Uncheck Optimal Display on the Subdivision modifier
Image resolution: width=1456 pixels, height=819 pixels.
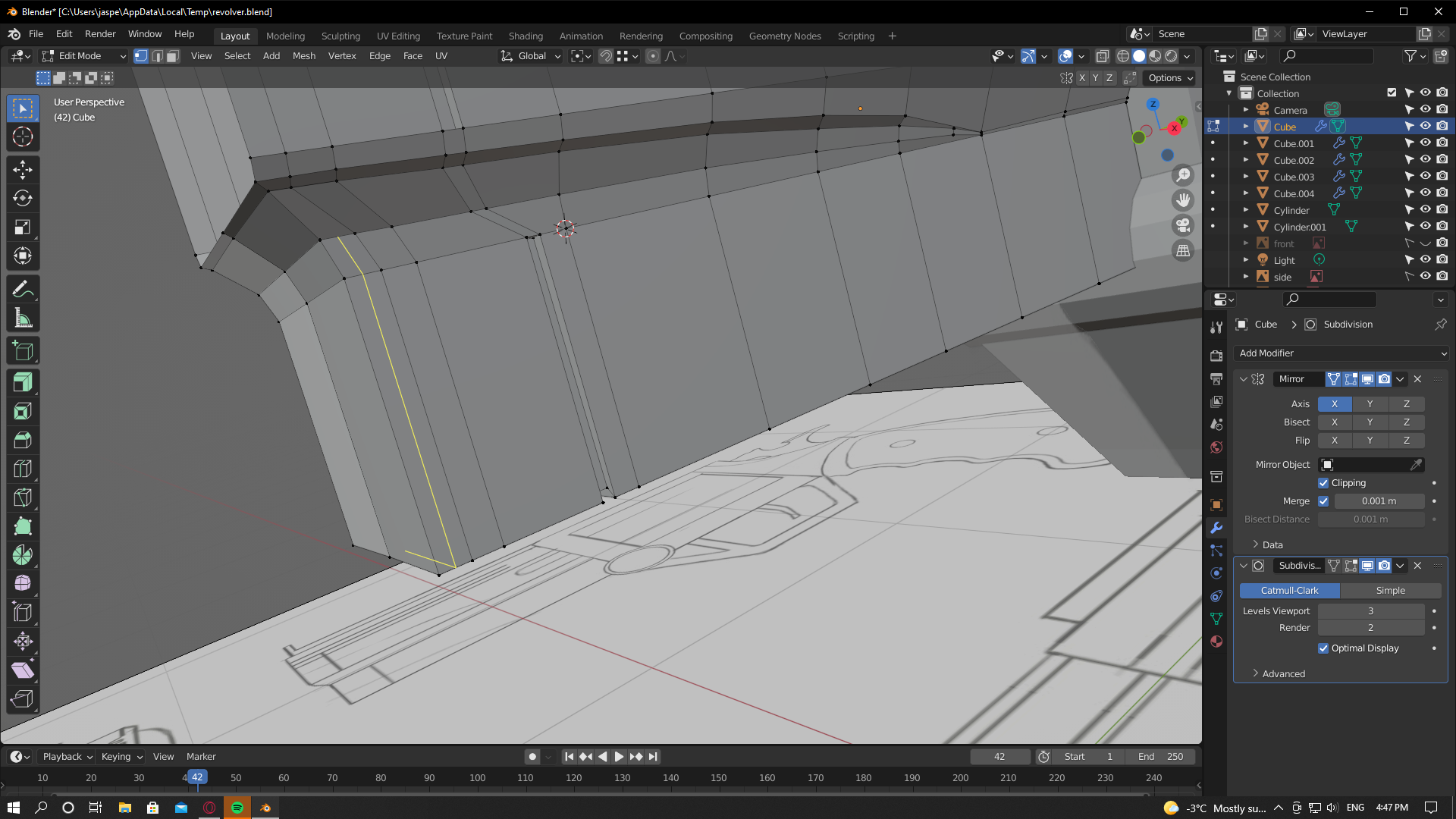(x=1323, y=648)
